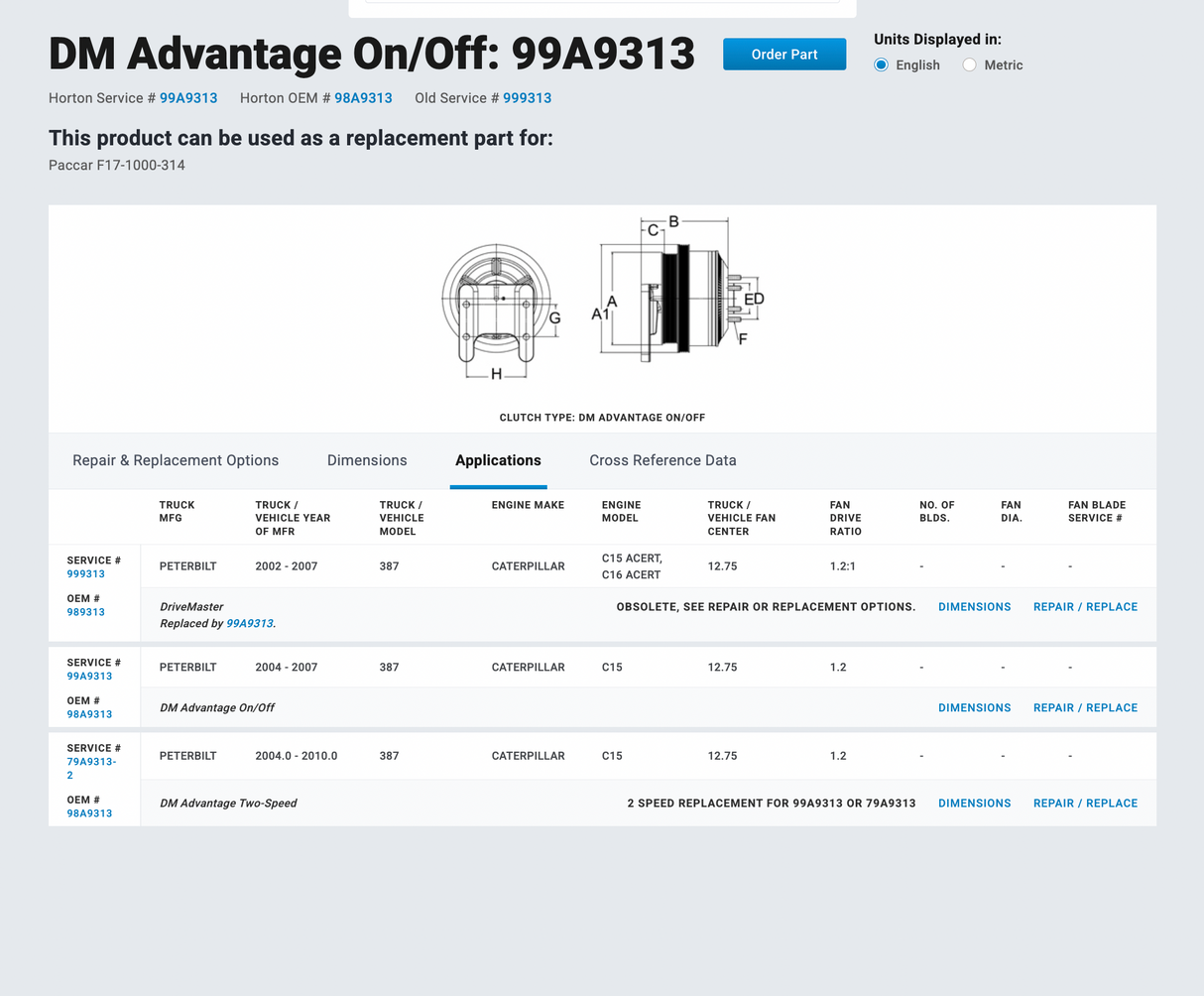Select the Applications tab
The image size is (1204, 996).
[498, 460]
